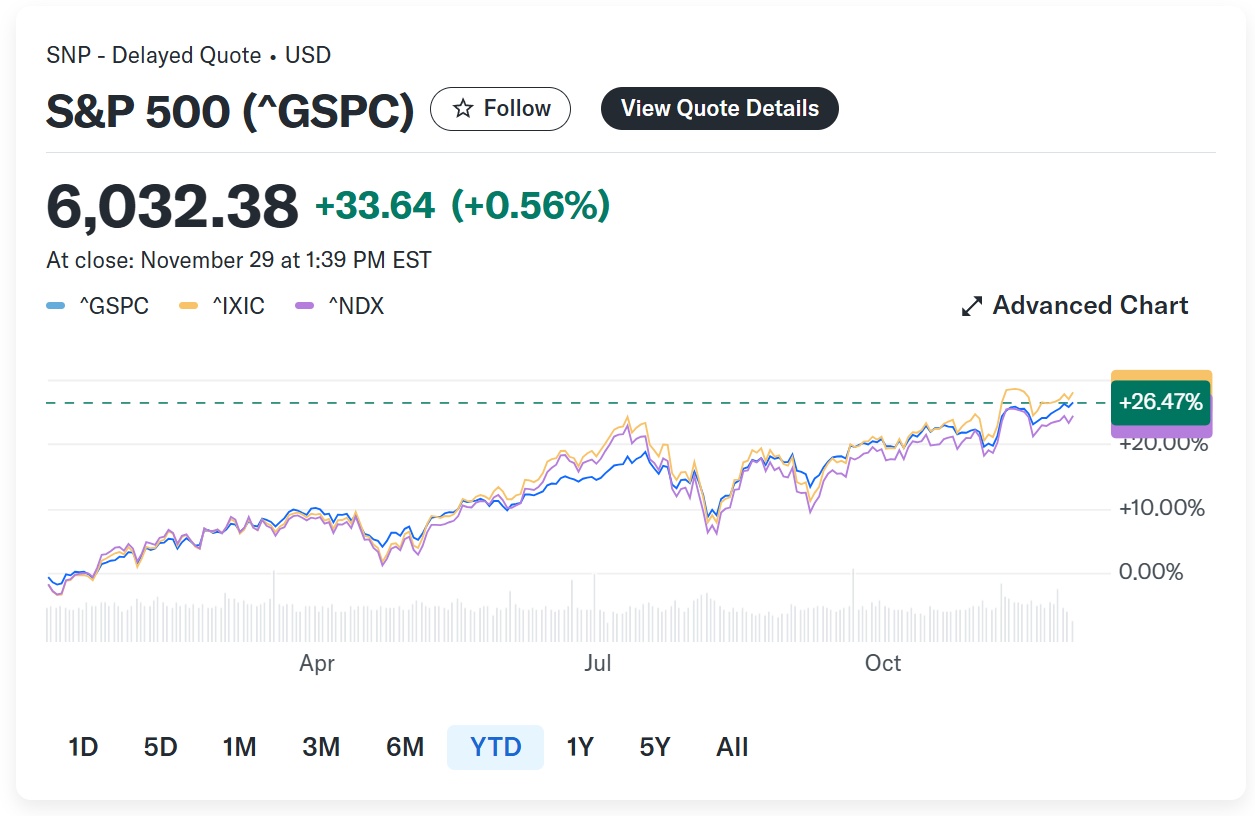This screenshot has width=1255, height=816.
Task: Toggle the ^IXIC comparison series label
Action: [238, 306]
